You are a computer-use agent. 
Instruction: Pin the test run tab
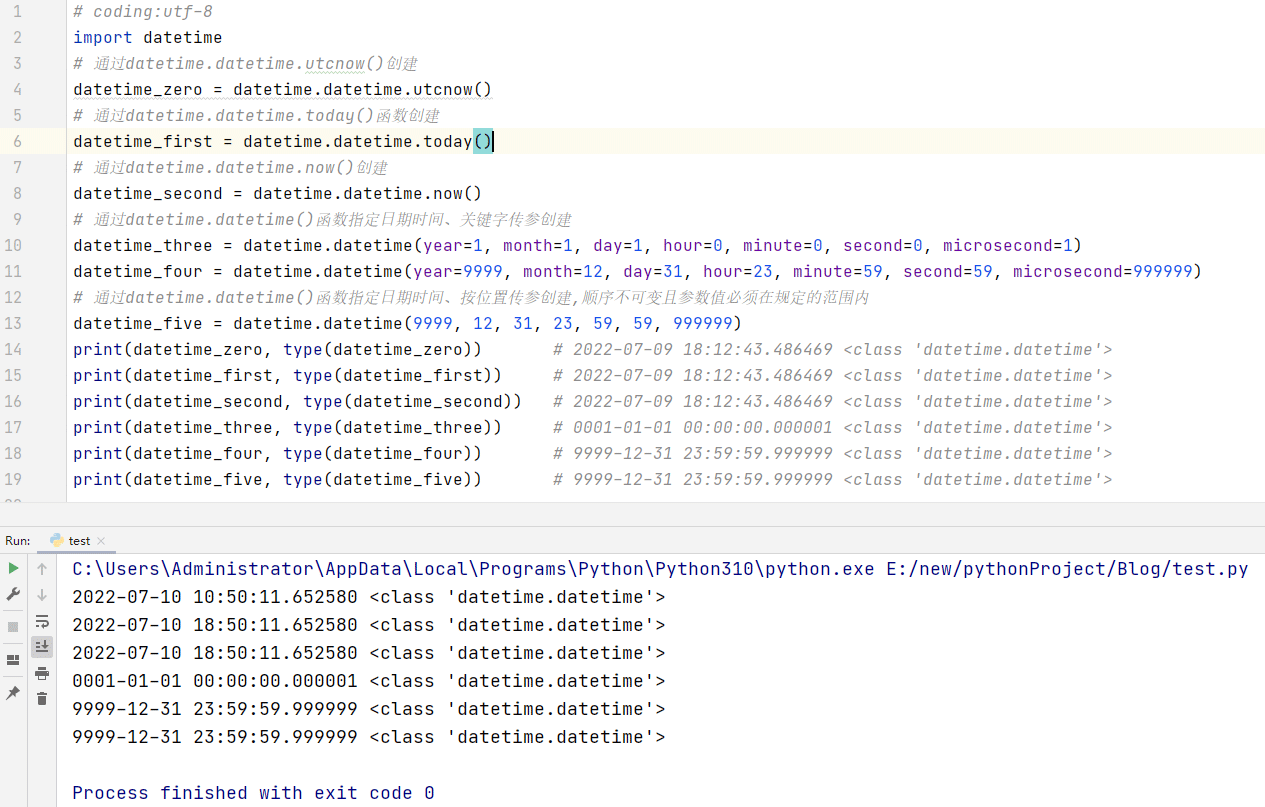13,693
